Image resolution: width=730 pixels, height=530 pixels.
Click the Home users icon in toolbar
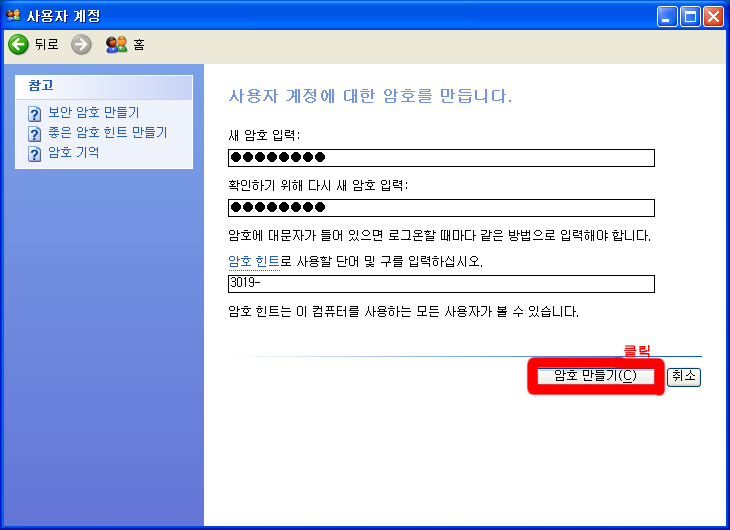click(x=116, y=44)
